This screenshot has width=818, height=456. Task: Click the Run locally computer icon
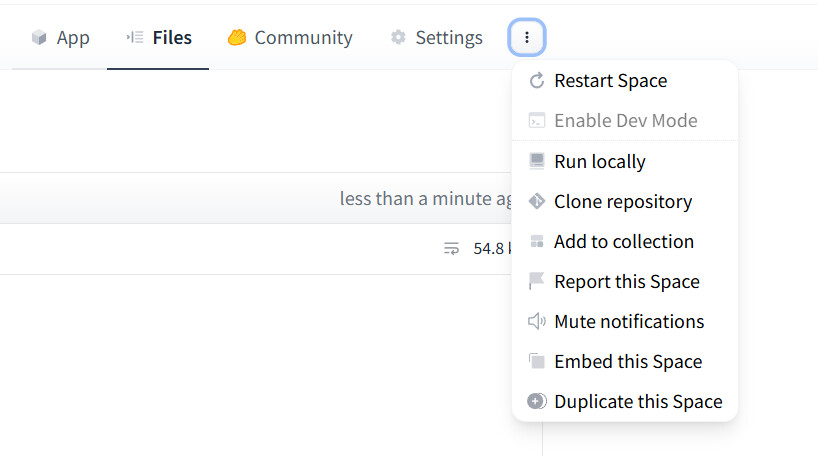point(537,161)
